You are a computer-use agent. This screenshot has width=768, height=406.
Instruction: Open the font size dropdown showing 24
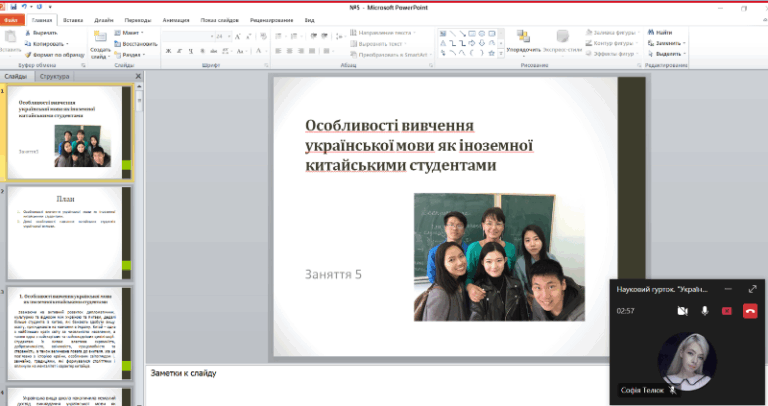pyautogui.click(x=229, y=36)
